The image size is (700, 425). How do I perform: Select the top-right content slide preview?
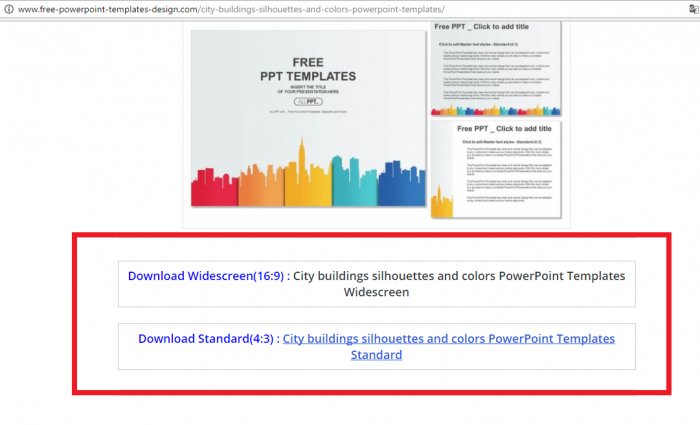[x=496, y=68]
